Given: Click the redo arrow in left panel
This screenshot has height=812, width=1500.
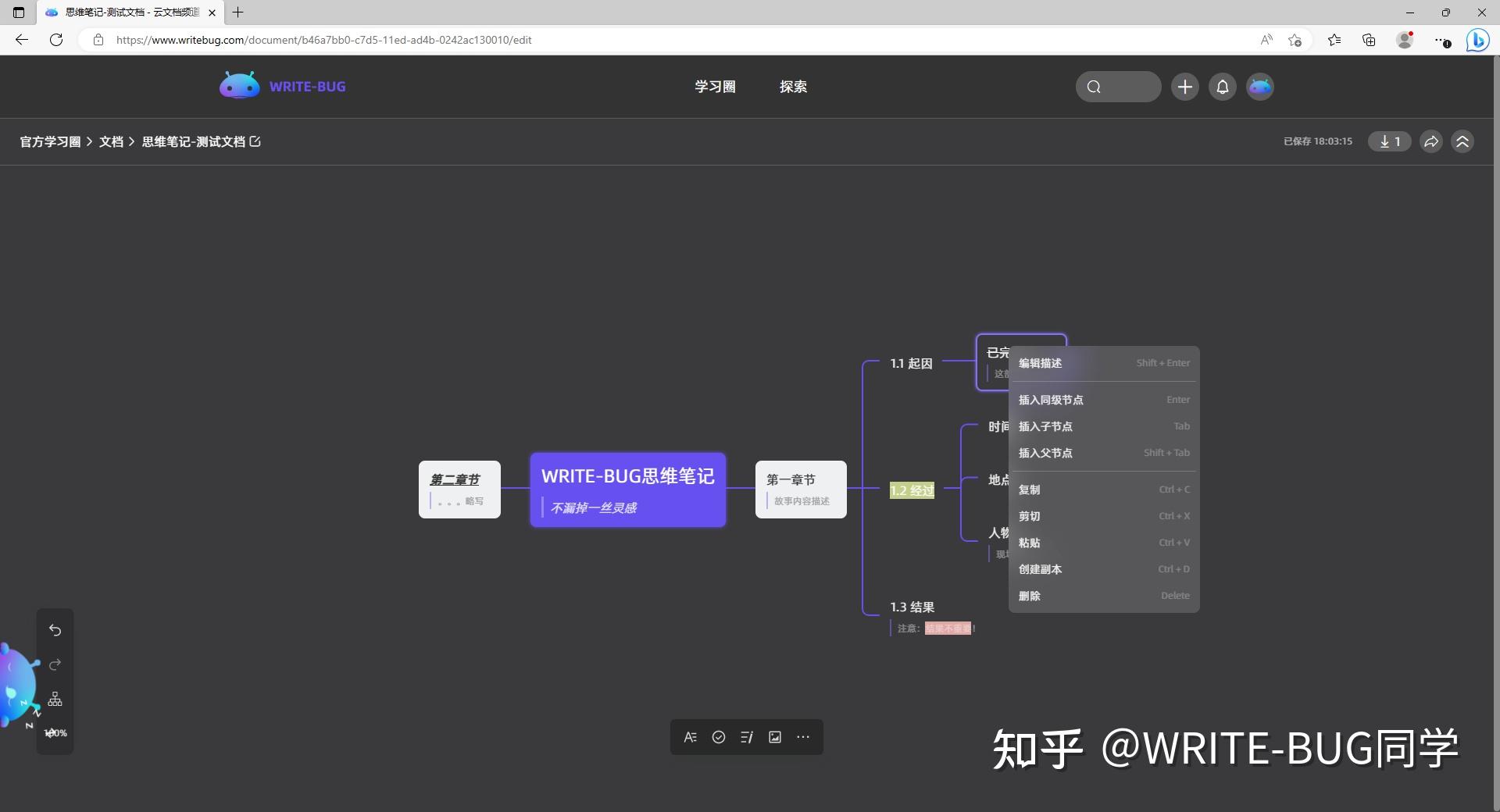Looking at the screenshot, I should (55, 665).
